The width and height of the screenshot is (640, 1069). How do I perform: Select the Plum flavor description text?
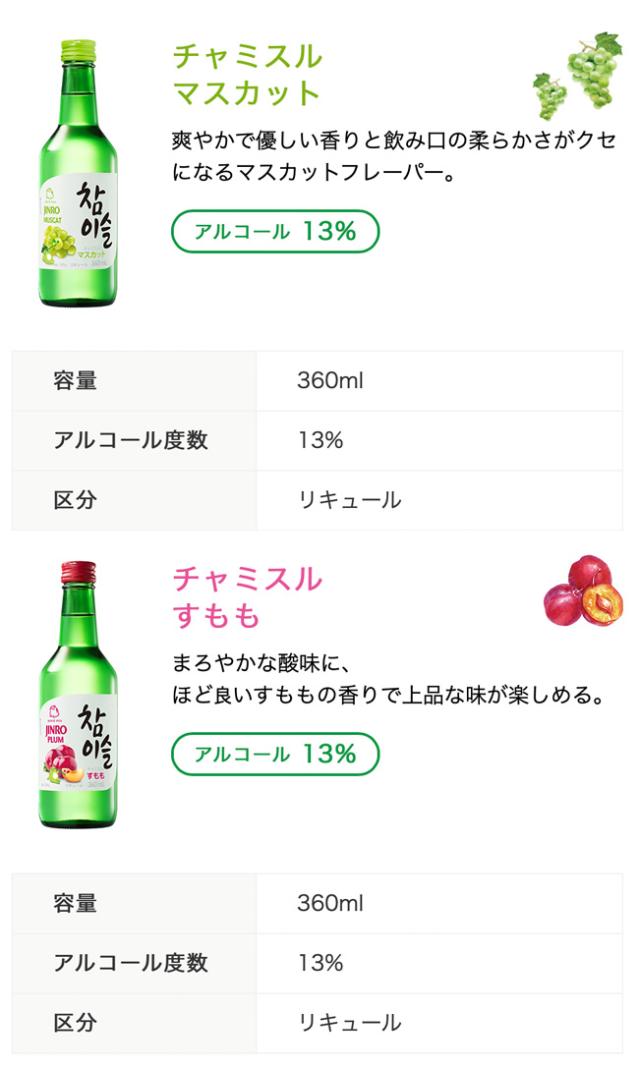(388, 679)
